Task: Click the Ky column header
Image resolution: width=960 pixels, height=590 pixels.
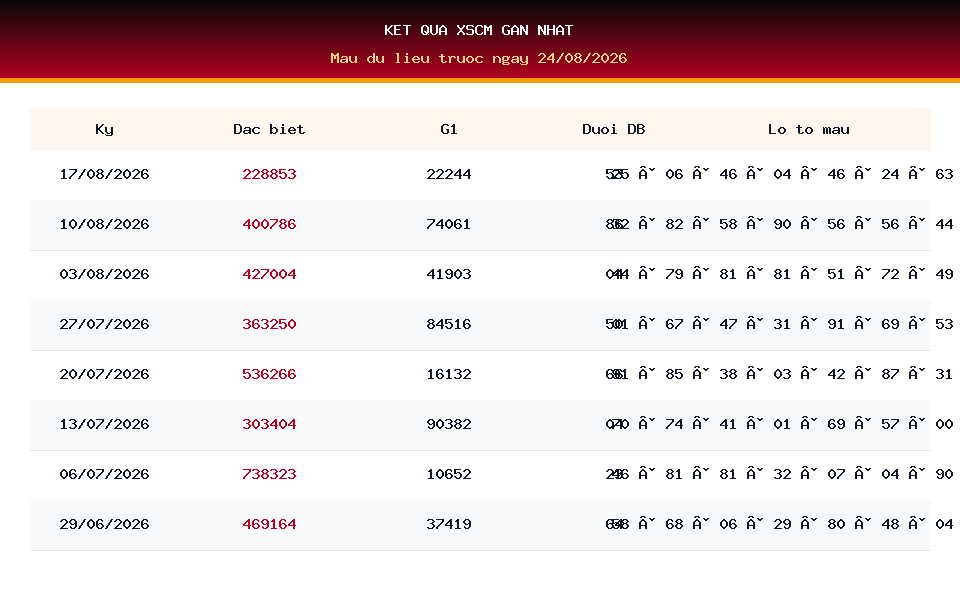Action: (104, 129)
